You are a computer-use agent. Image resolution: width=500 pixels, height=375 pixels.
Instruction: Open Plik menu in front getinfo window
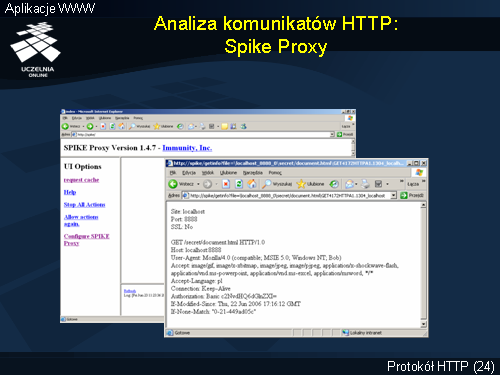(x=173, y=173)
